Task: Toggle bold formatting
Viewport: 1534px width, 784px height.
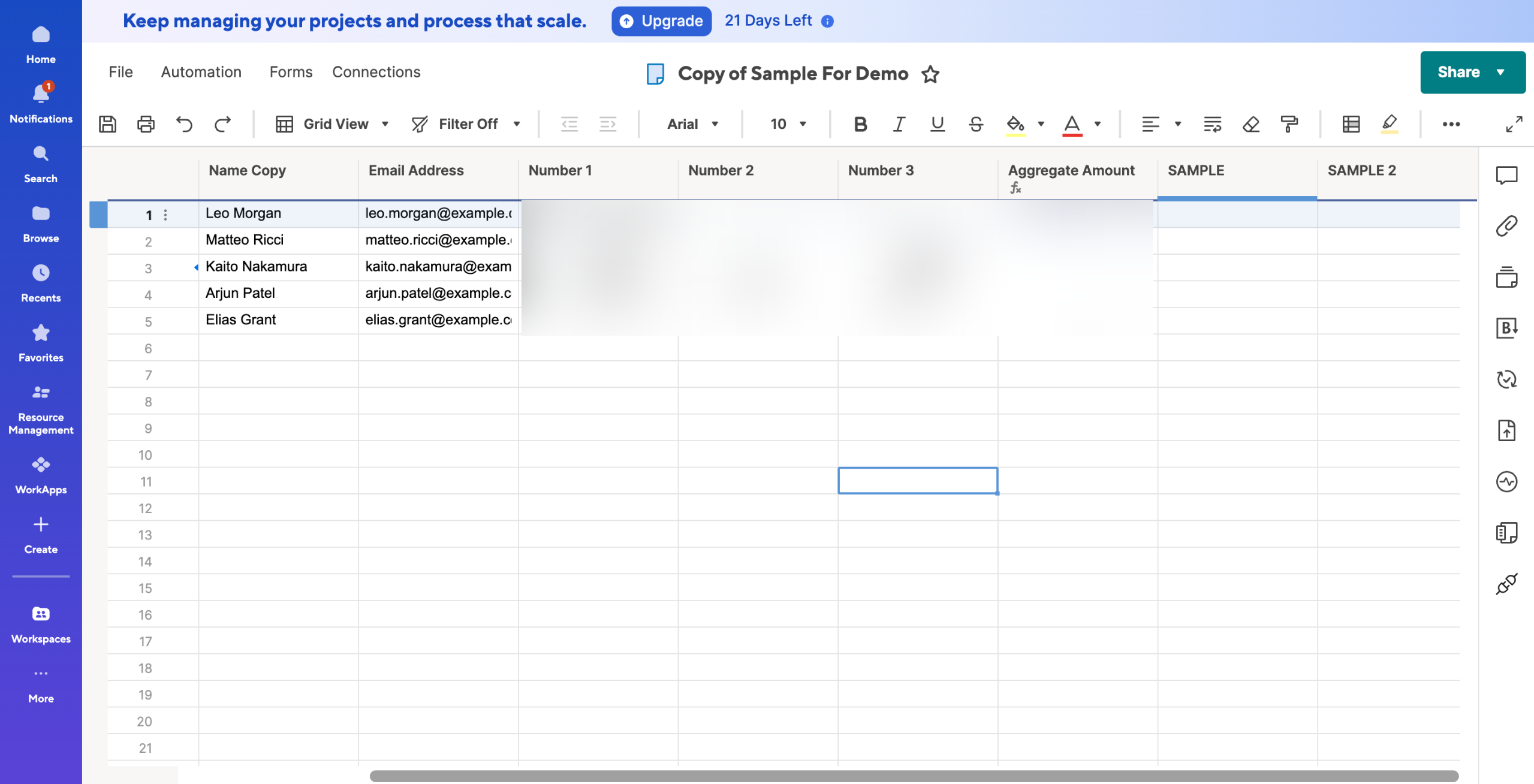Action: [x=860, y=124]
